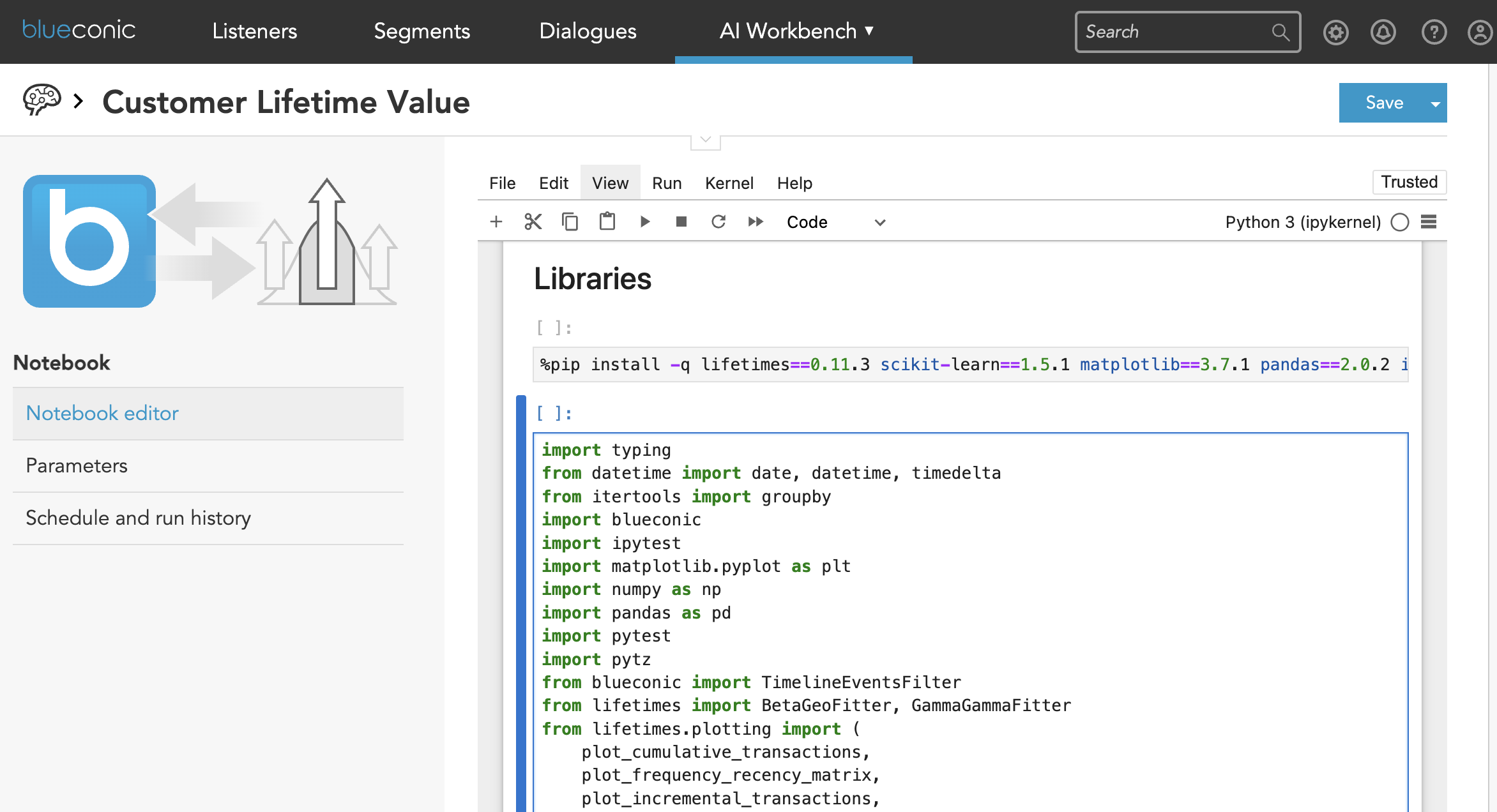The height and width of the screenshot is (812, 1497).
Task: Click the Save button
Action: 1383,103
